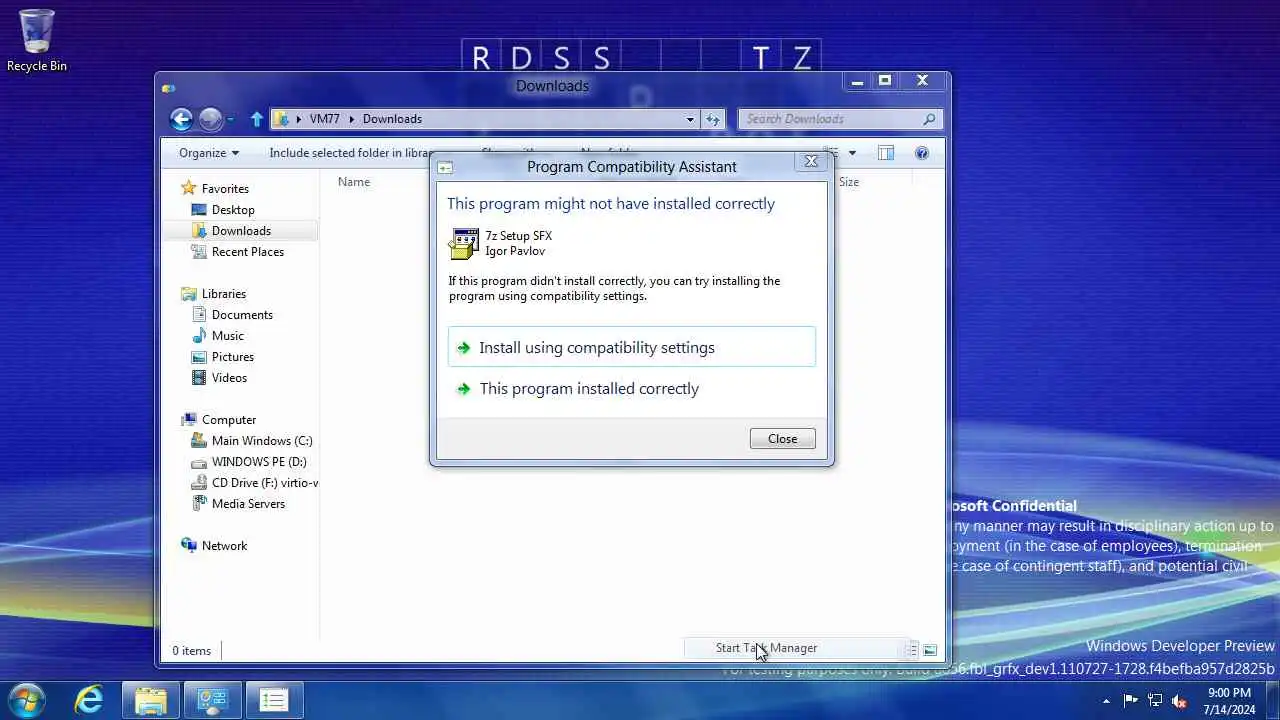Open Media Servers in the navigation pane
Image resolution: width=1280 pixels, height=720 pixels.
(x=248, y=503)
